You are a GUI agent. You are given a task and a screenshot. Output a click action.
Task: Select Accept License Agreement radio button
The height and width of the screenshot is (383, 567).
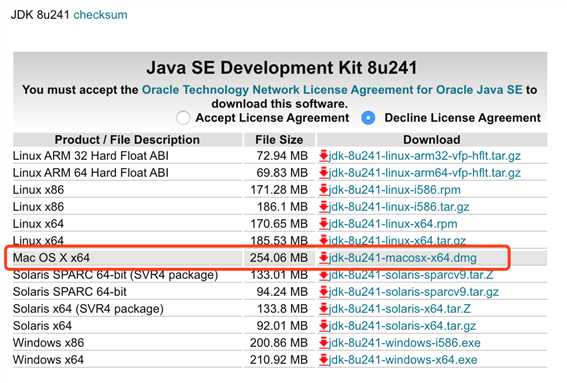point(183,118)
